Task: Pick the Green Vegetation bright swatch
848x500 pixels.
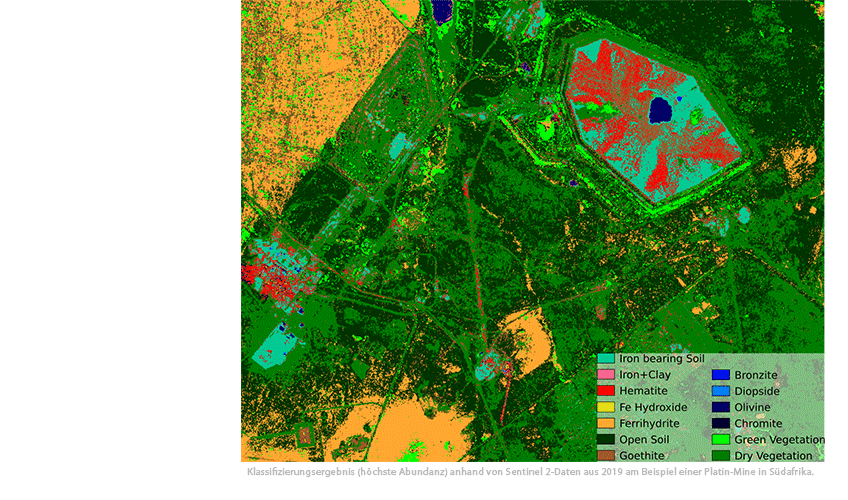Action: [x=721, y=439]
